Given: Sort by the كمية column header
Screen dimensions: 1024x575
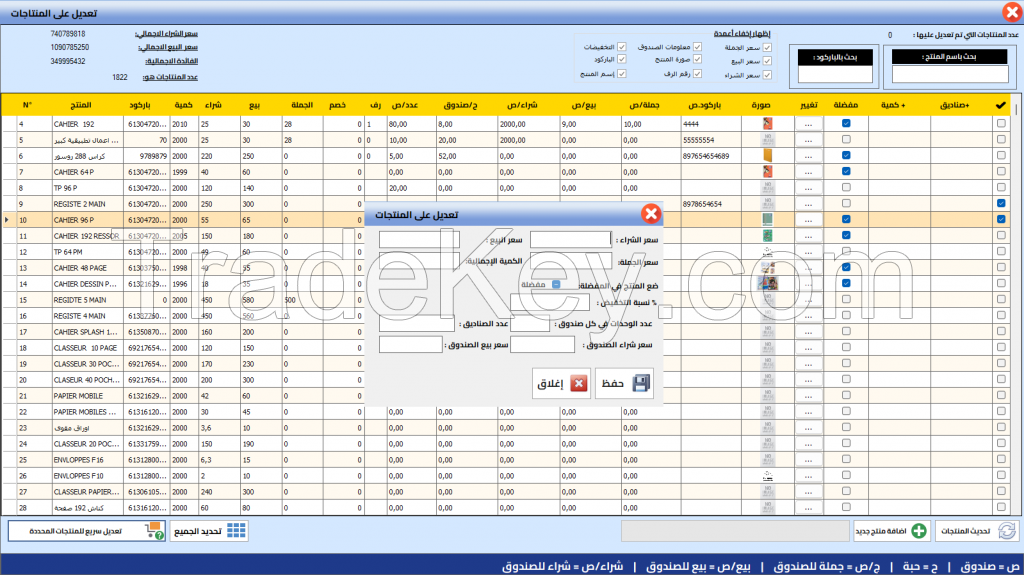Looking at the screenshot, I should [184, 105].
